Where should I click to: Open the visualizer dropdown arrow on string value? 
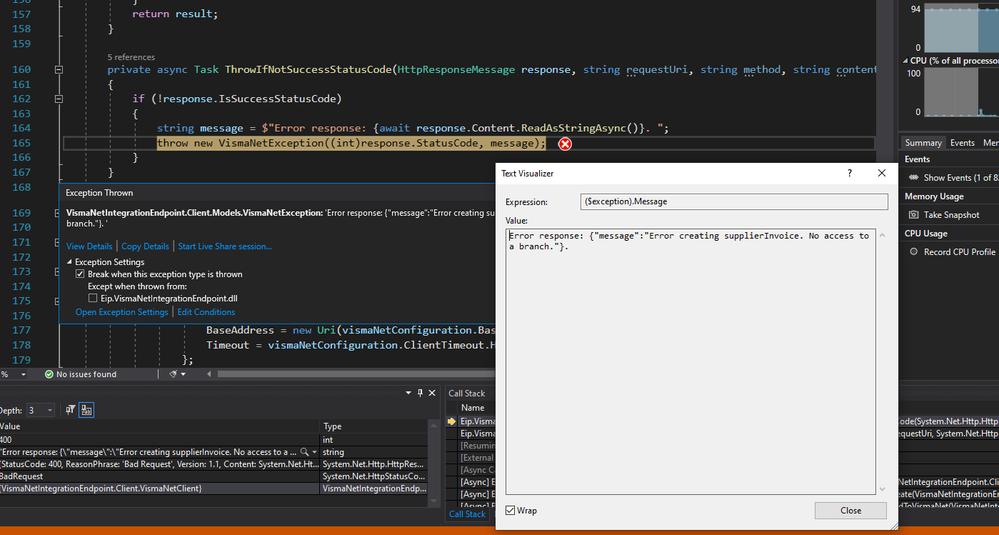click(315, 452)
